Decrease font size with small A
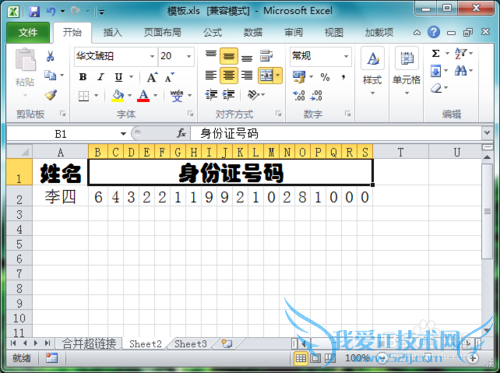 169,77
